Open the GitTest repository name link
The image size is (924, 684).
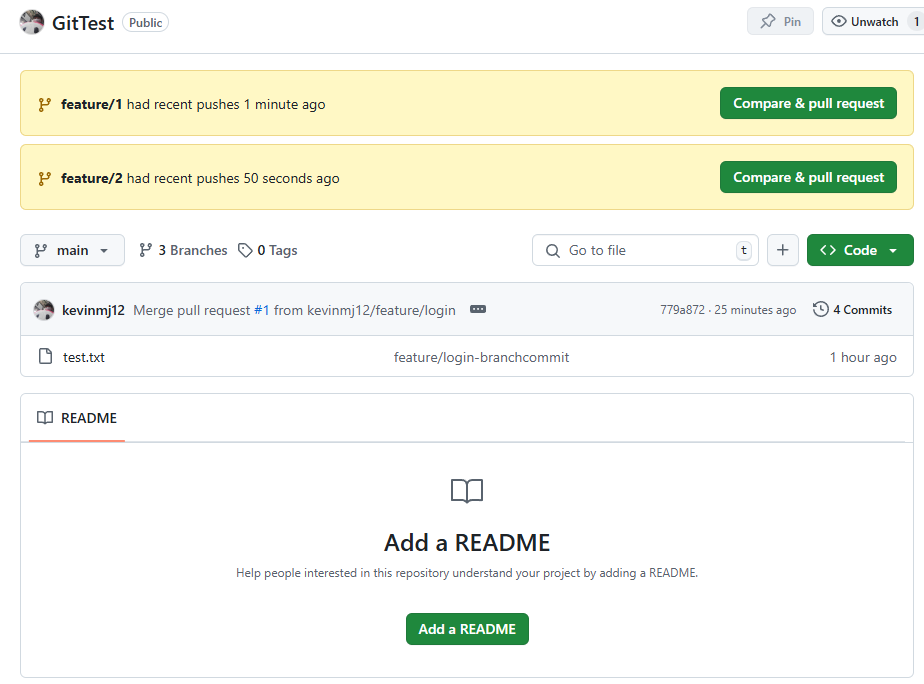[82, 23]
